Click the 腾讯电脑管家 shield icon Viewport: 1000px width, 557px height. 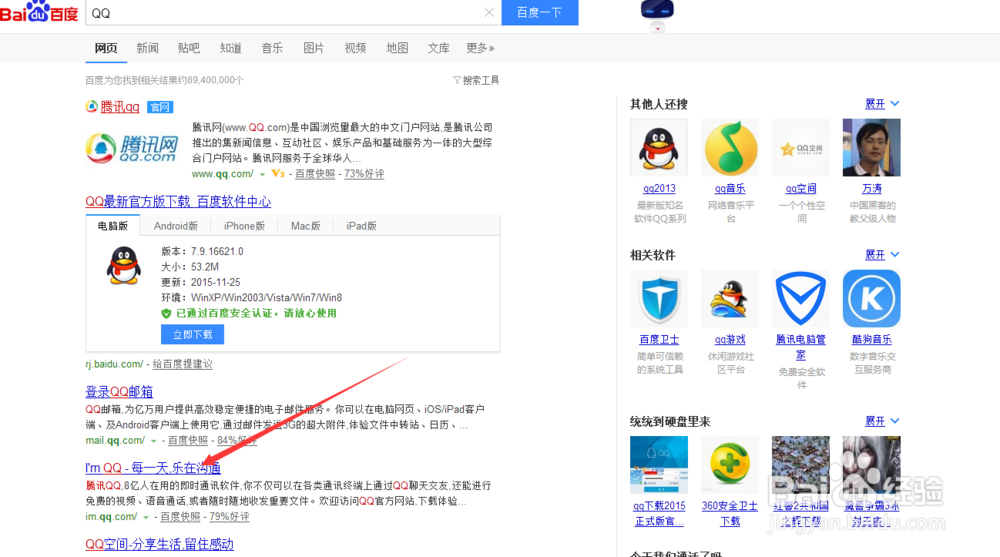pyautogui.click(x=800, y=299)
